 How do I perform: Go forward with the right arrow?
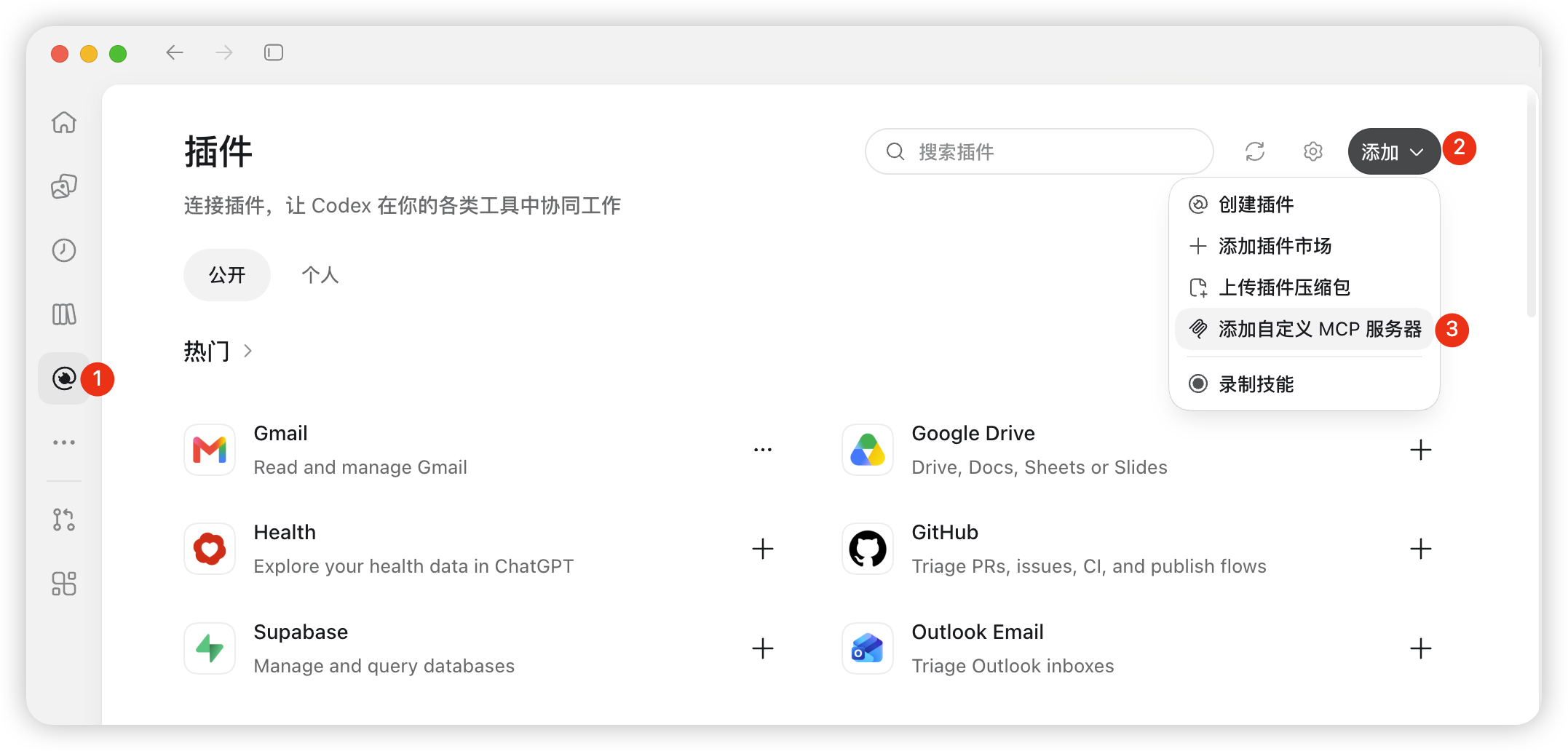coord(224,52)
